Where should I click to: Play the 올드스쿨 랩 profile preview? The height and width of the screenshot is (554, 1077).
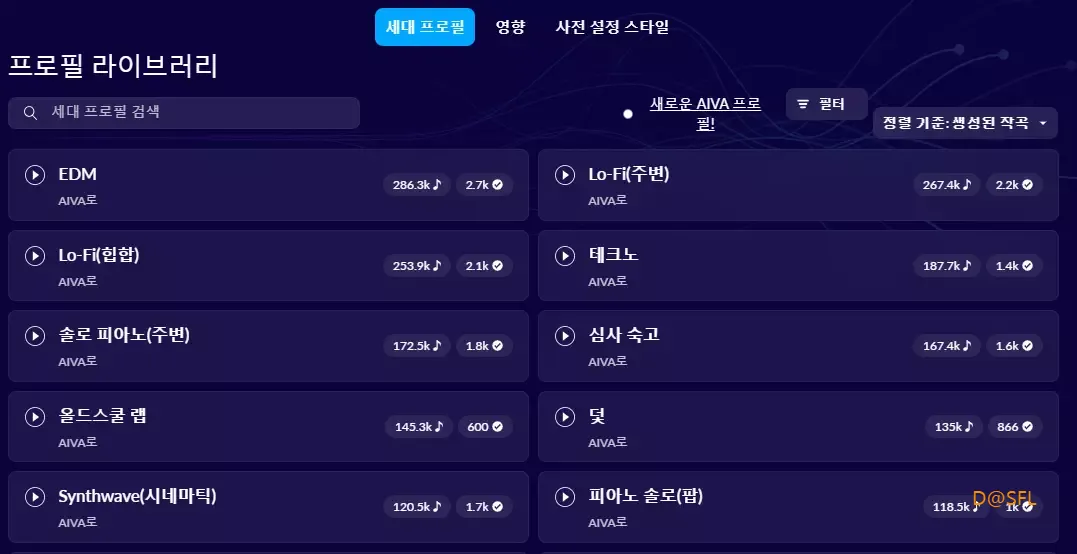click(x=35, y=417)
